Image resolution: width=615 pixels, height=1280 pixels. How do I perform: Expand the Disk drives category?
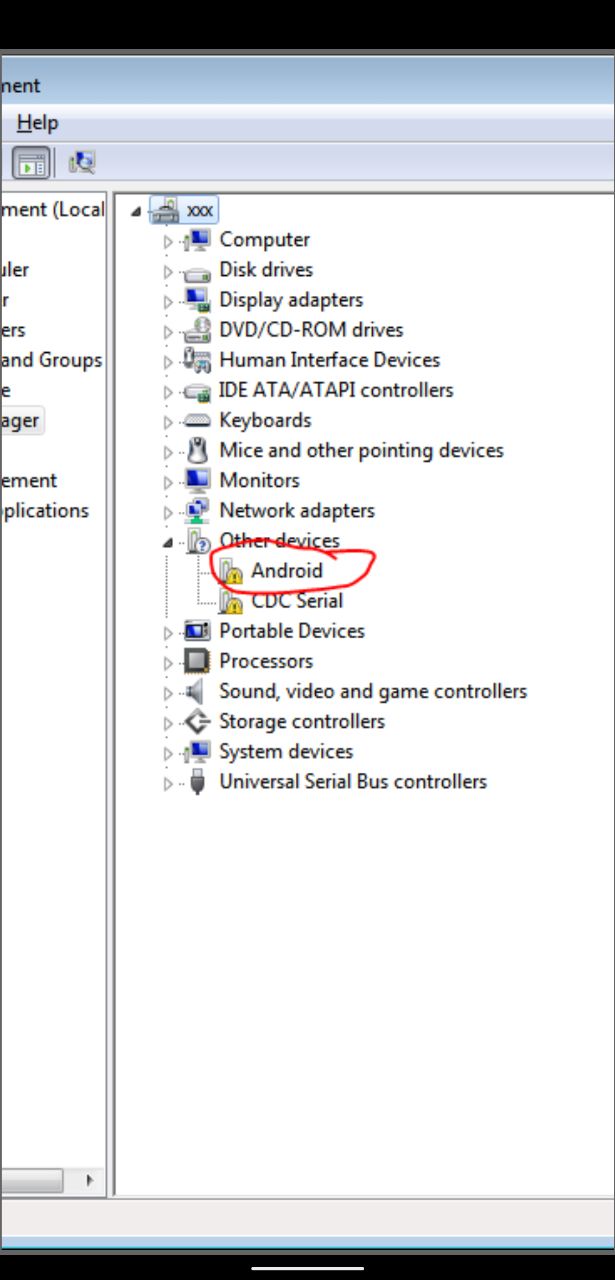(x=168, y=271)
